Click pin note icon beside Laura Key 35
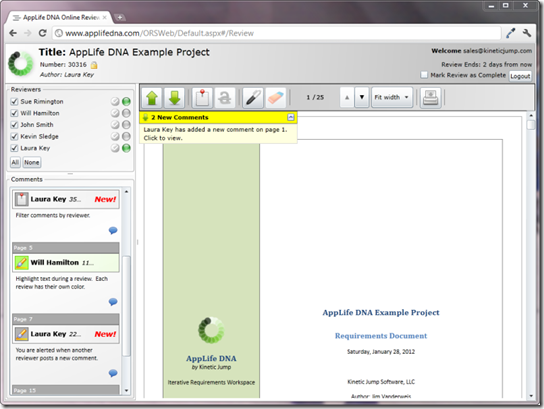 coord(22,199)
